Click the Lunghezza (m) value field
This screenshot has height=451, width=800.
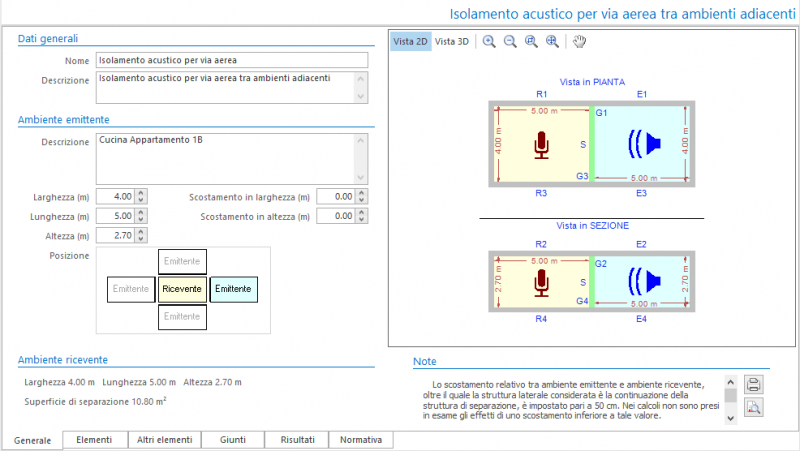116,216
